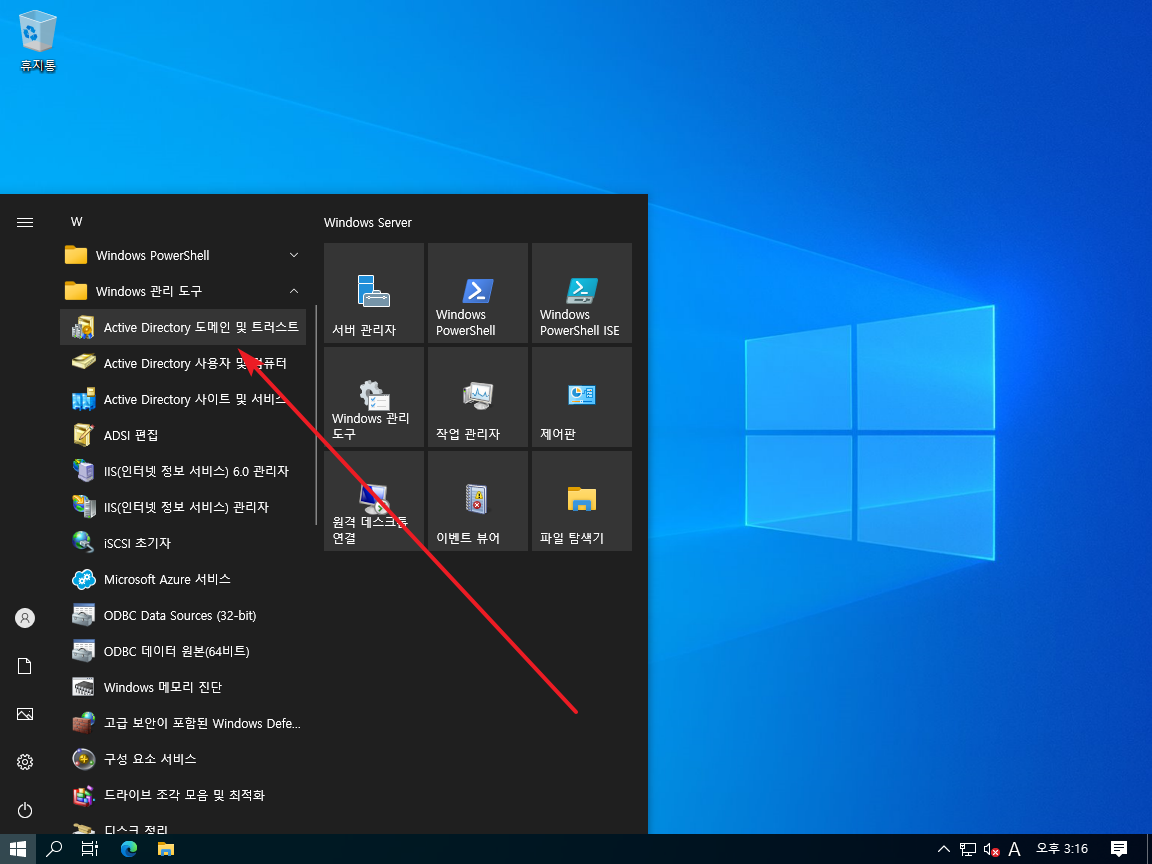The width and height of the screenshot is (1152, 864).
Task: Launch Active Directory 사용자 및 컴퓨터
Action: (x=183, y=364)
